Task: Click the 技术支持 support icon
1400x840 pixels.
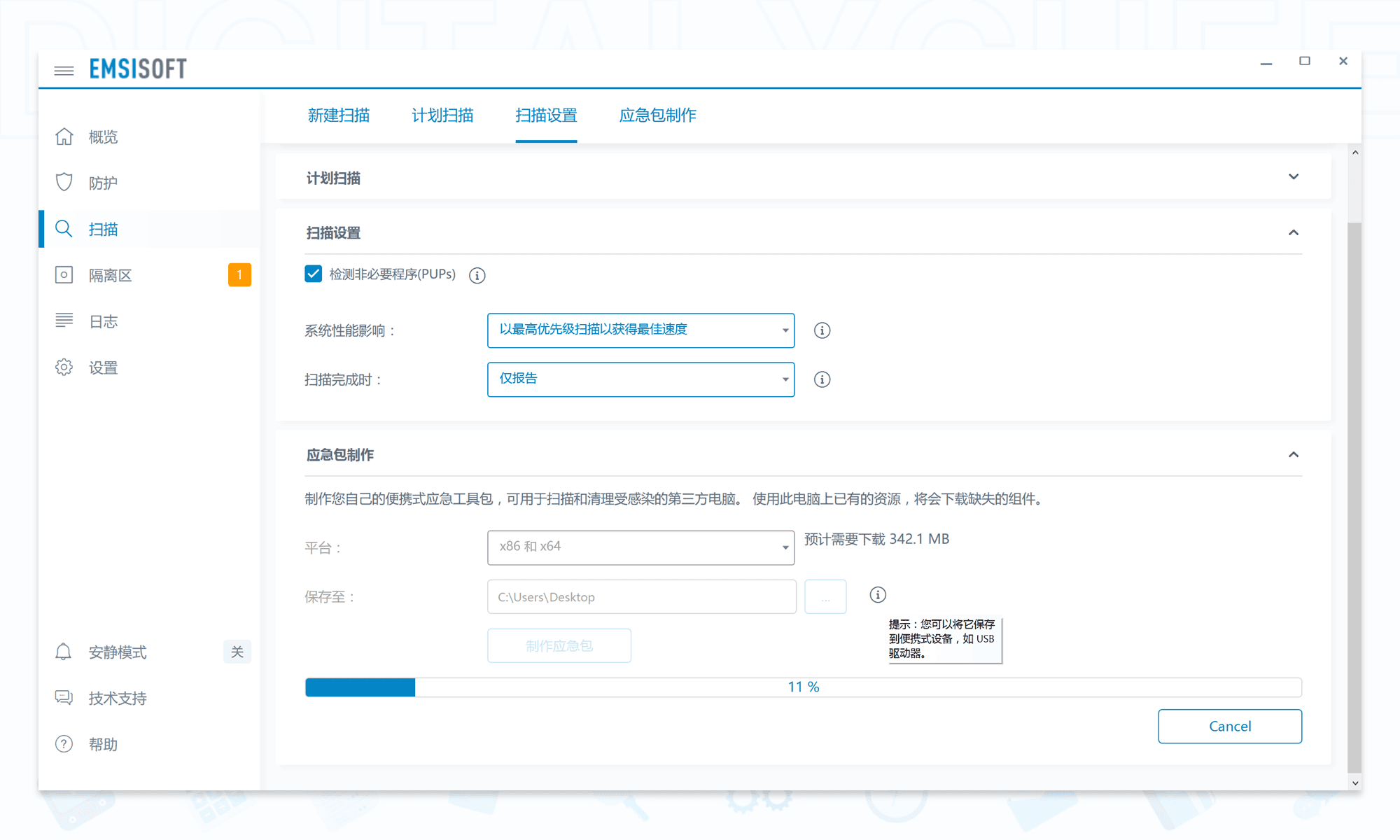Action: (64, 697)
